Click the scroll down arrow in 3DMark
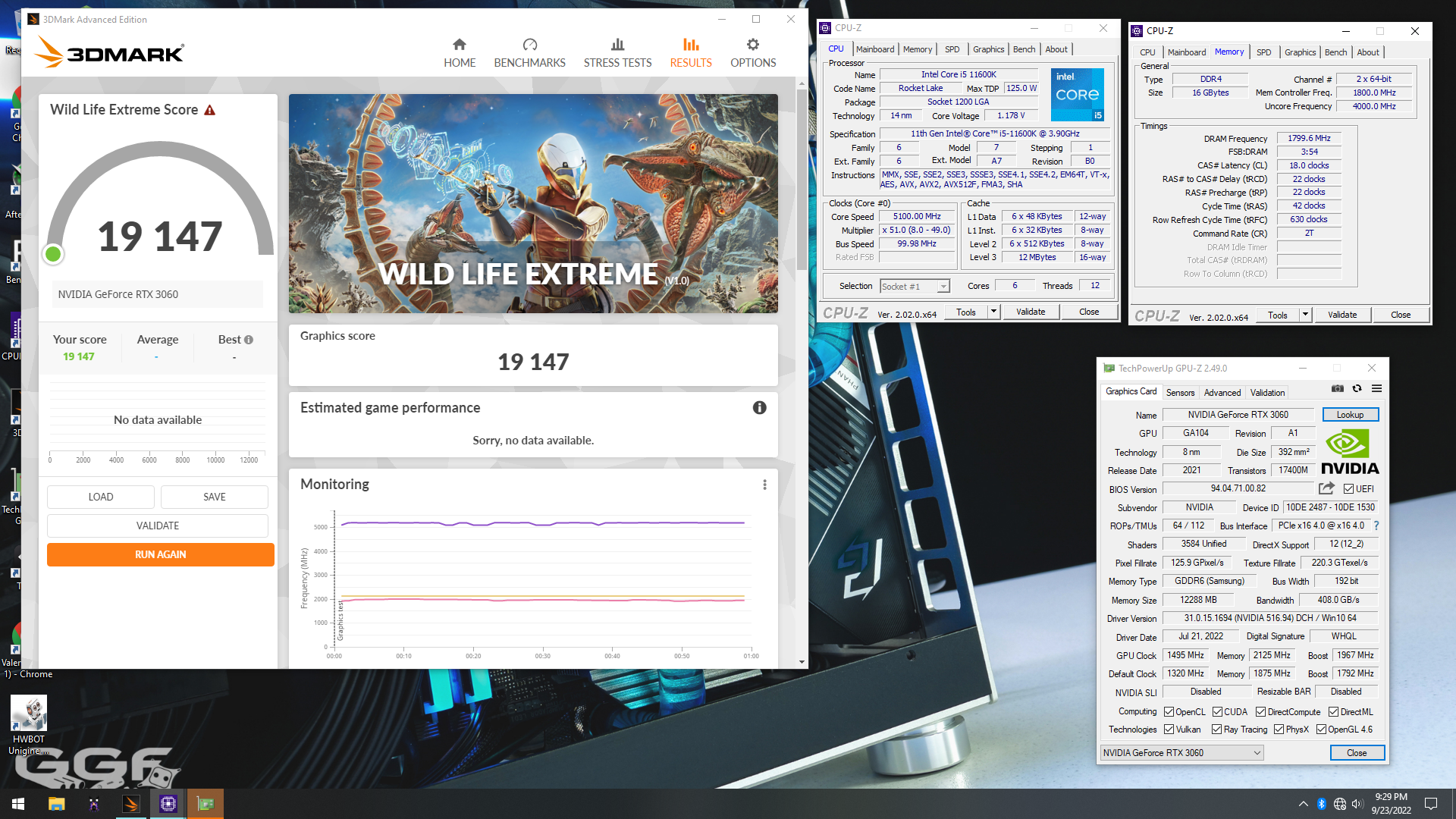Screen dimensions: 1456x819 tap(802, 662)
